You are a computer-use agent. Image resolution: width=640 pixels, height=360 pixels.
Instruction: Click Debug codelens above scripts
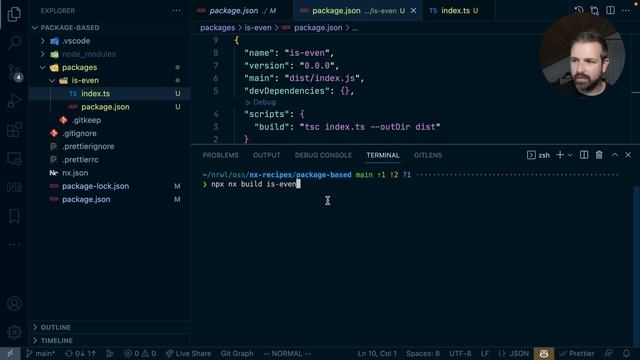[261, 102]
